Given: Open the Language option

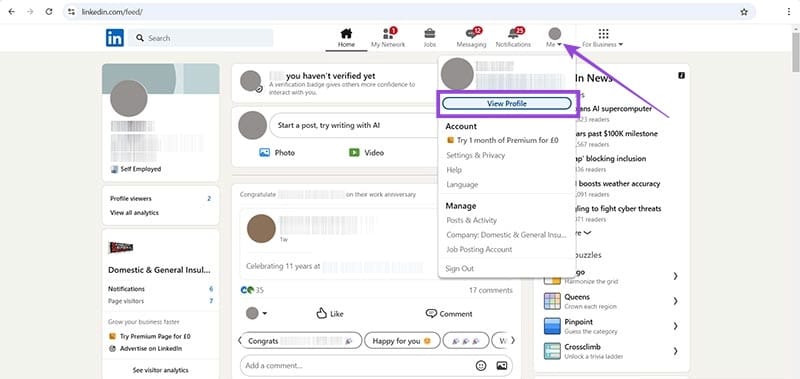Looking at the screenshot, I should pos(462,185).
